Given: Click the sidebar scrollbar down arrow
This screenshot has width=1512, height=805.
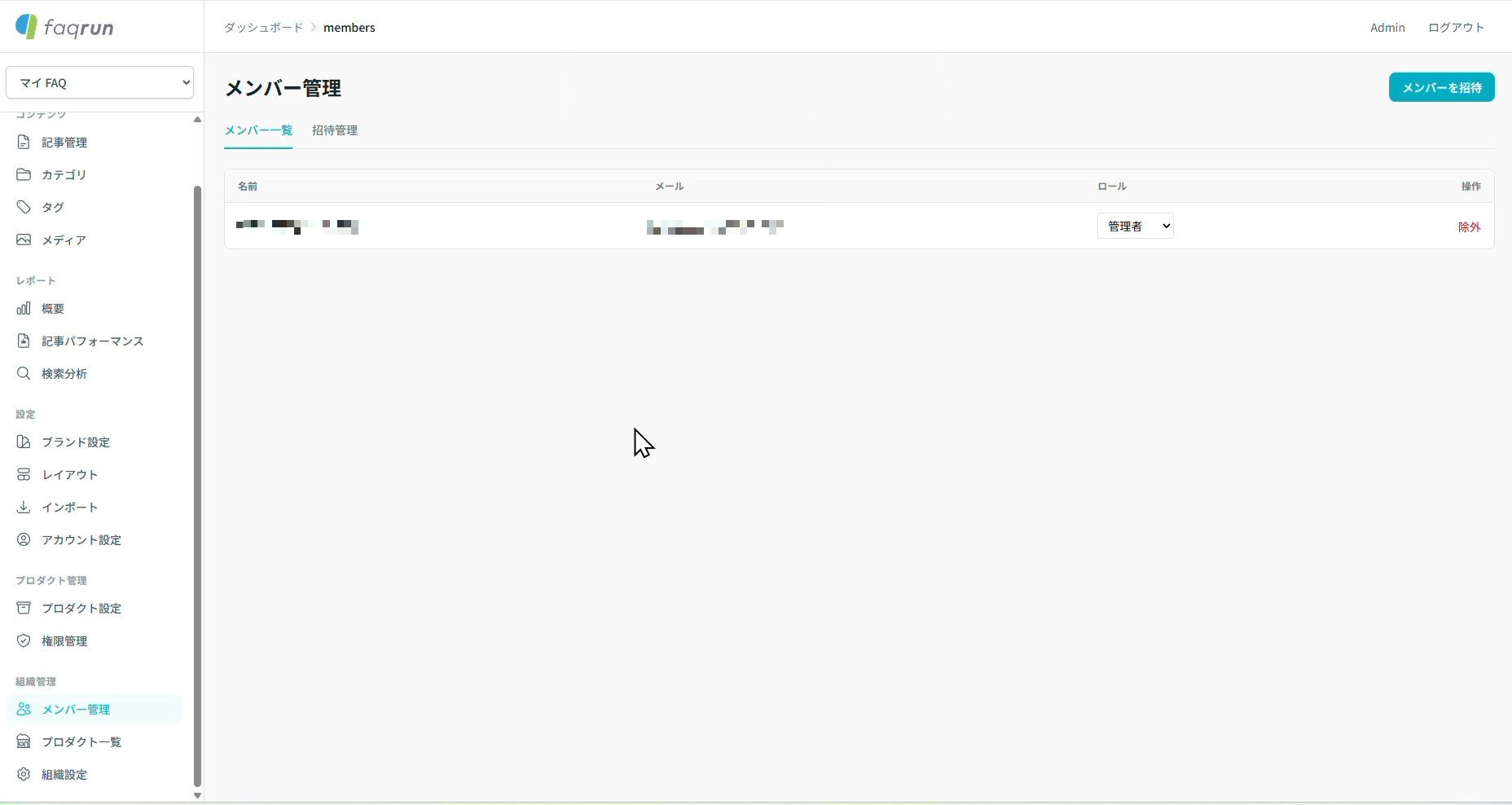Looking at the screenshot, I should (x=197, y=795).
